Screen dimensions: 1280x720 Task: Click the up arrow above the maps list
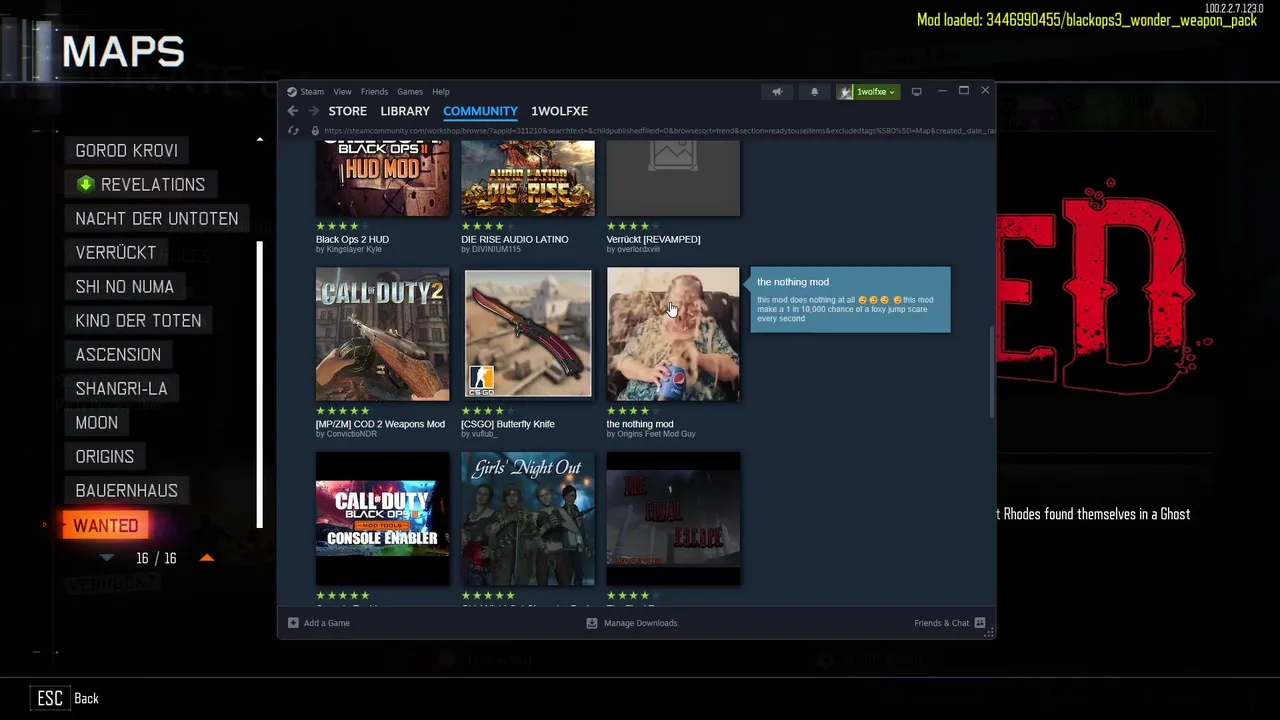260,139
